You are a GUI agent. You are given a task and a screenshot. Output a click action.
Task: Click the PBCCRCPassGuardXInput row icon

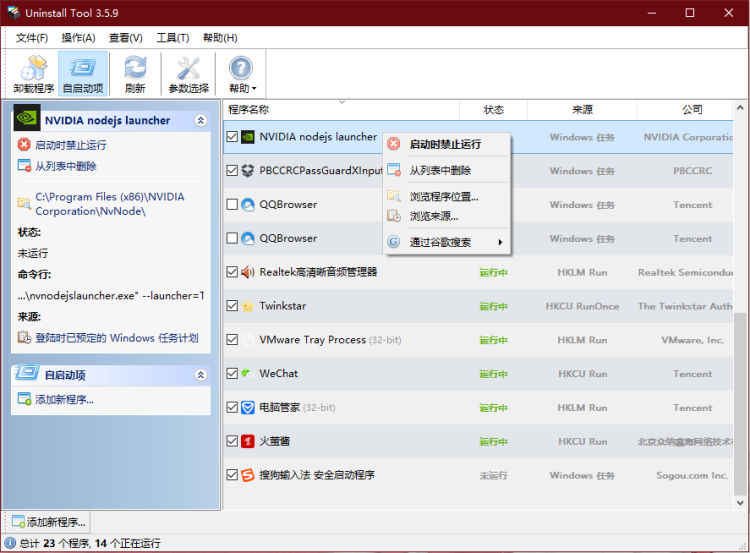pyautogui.click(x=247, y=170)
